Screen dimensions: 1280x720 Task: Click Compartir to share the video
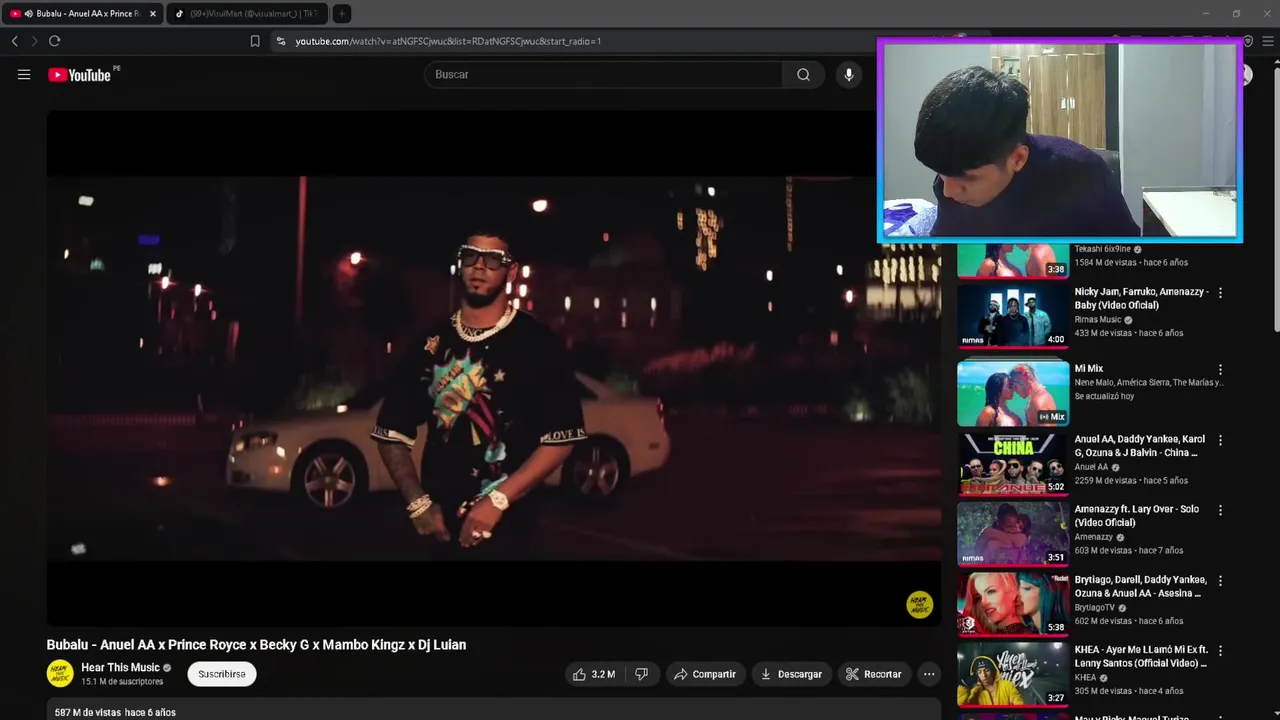(705, 674)
